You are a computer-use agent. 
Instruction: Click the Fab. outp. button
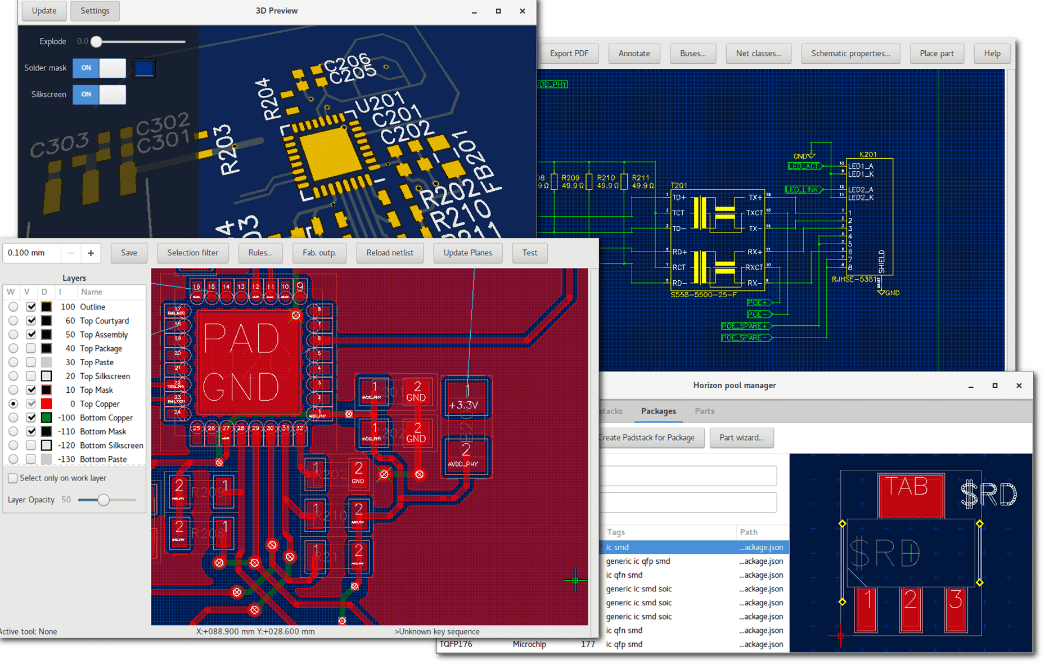pos(319,253)
